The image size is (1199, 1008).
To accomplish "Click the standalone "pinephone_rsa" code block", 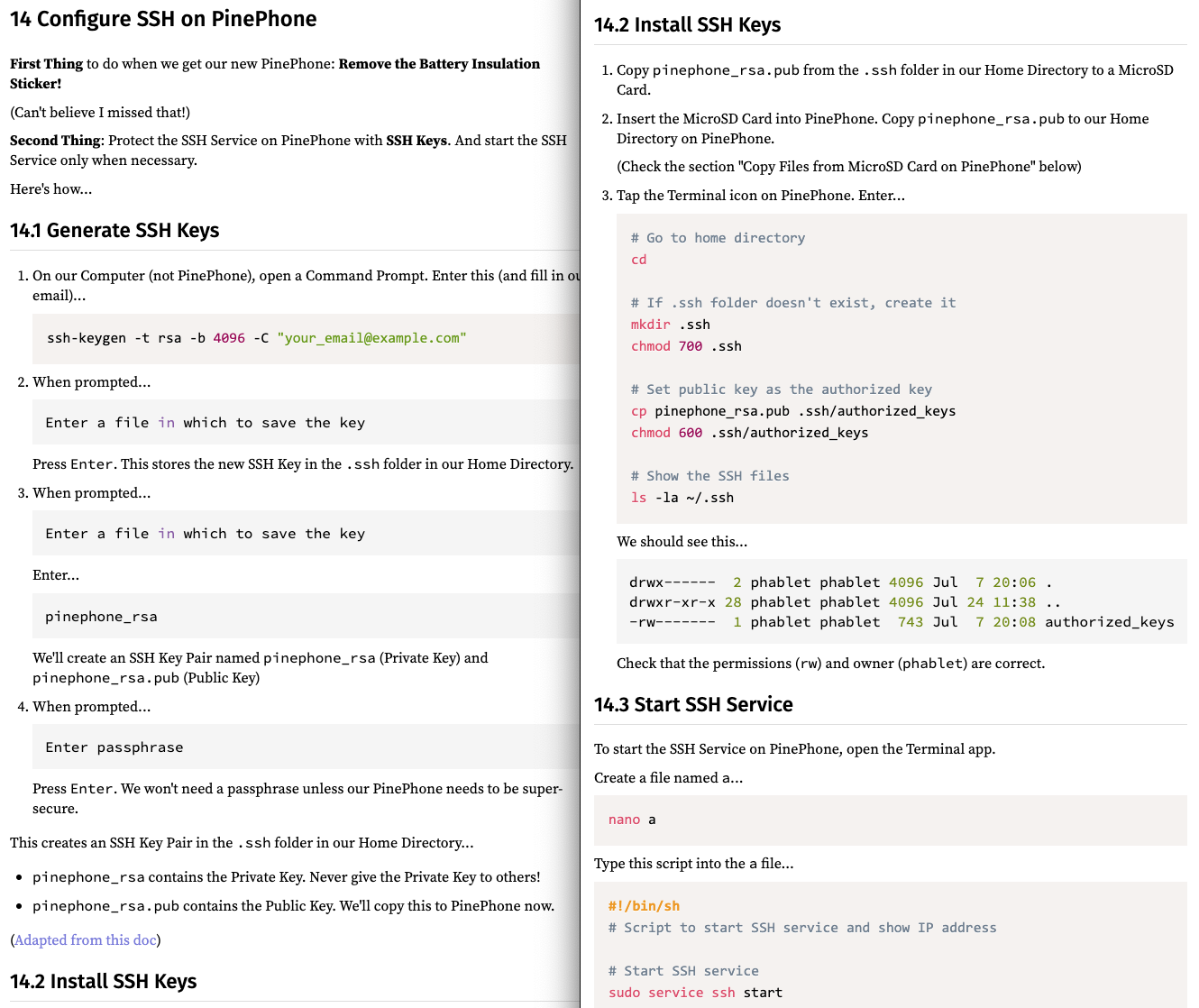I will tap(101, 617).
